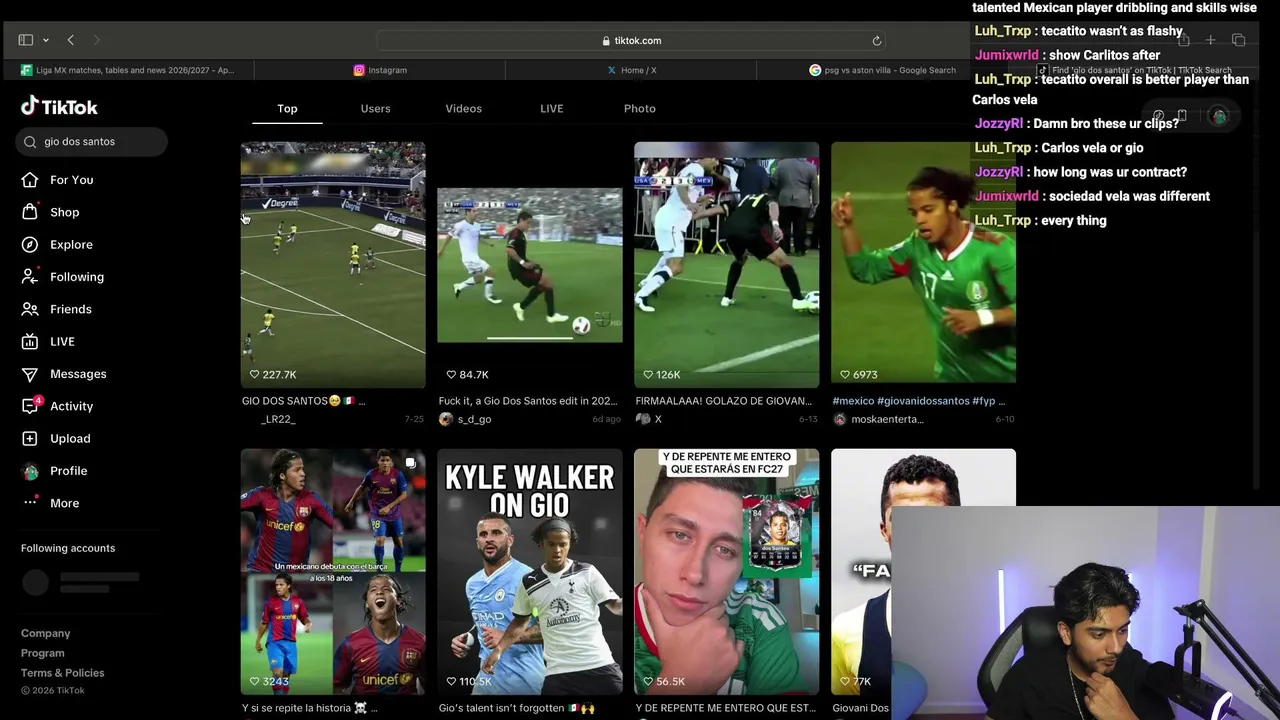Screen dimensions: 1280x720
Task: Click the moskaenterta avatar icon
Action: [x=840, y=419]
